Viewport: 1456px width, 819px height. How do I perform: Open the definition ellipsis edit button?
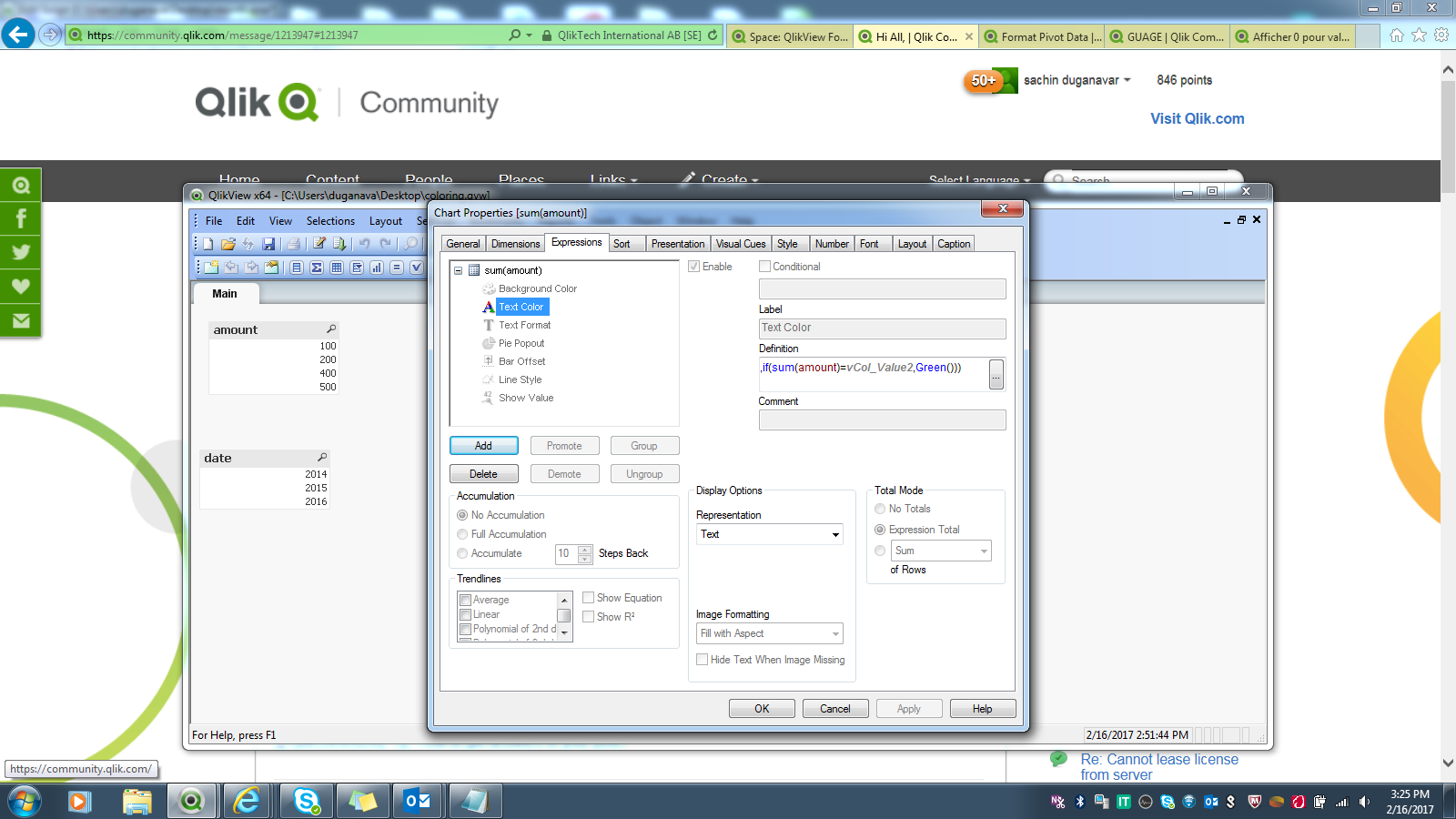tap(996, 374)
